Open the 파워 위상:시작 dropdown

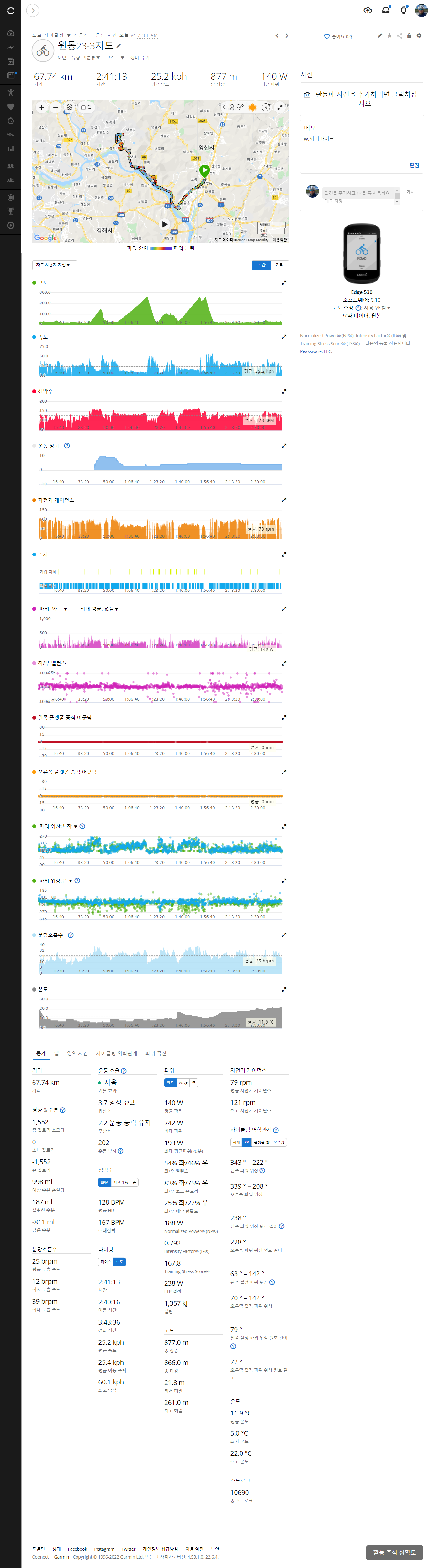tap(58, 827)
